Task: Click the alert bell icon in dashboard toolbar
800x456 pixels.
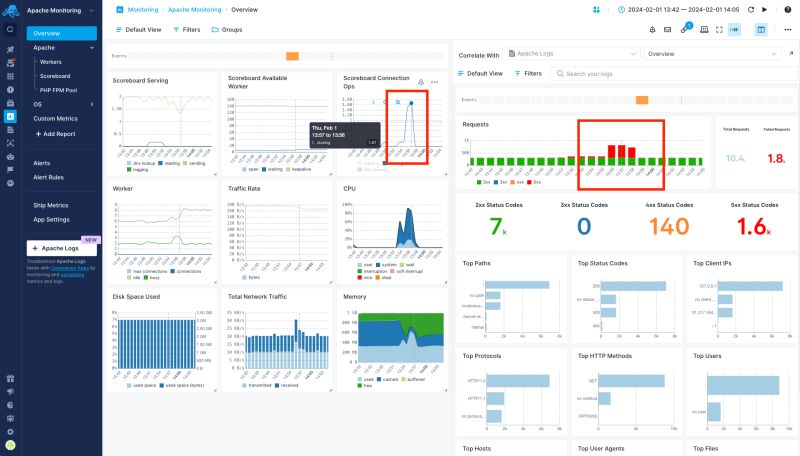Action: [652, 30]
